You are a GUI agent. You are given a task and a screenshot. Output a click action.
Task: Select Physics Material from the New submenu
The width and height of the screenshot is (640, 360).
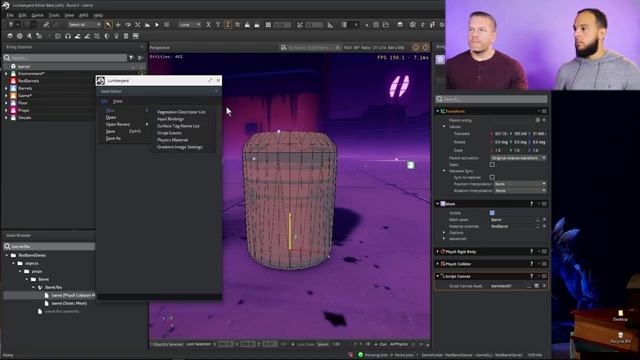point(172,140)
